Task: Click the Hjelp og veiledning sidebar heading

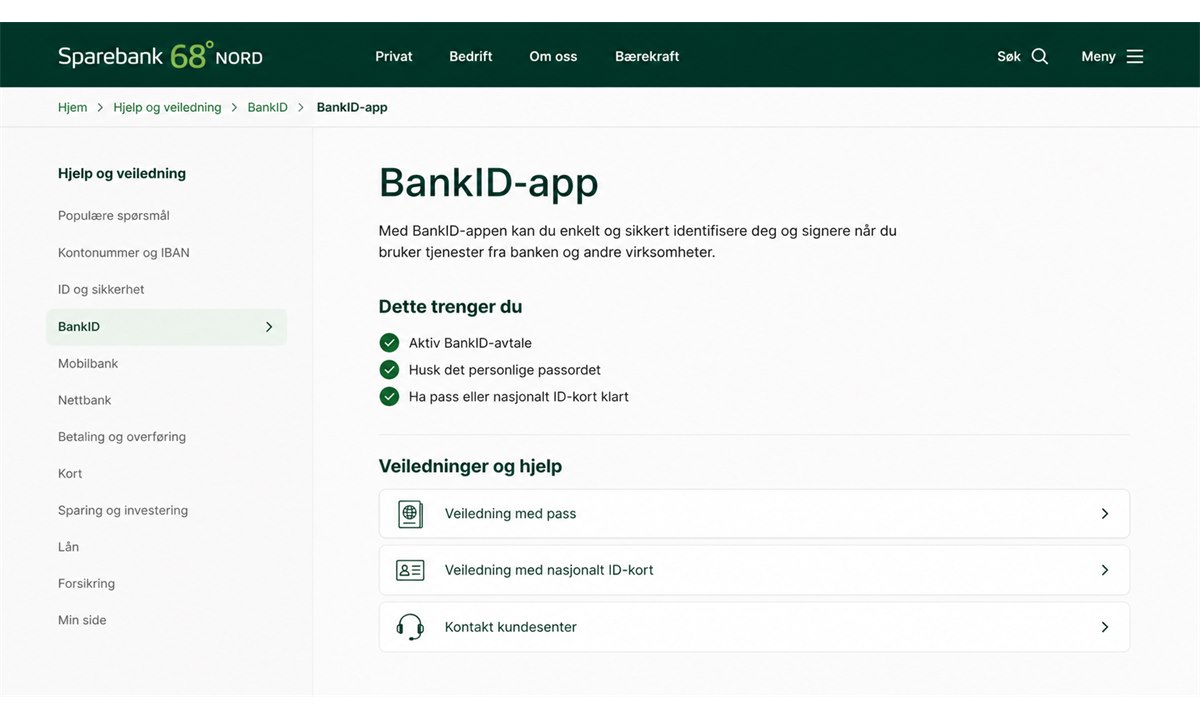Action: pos(122,173)
